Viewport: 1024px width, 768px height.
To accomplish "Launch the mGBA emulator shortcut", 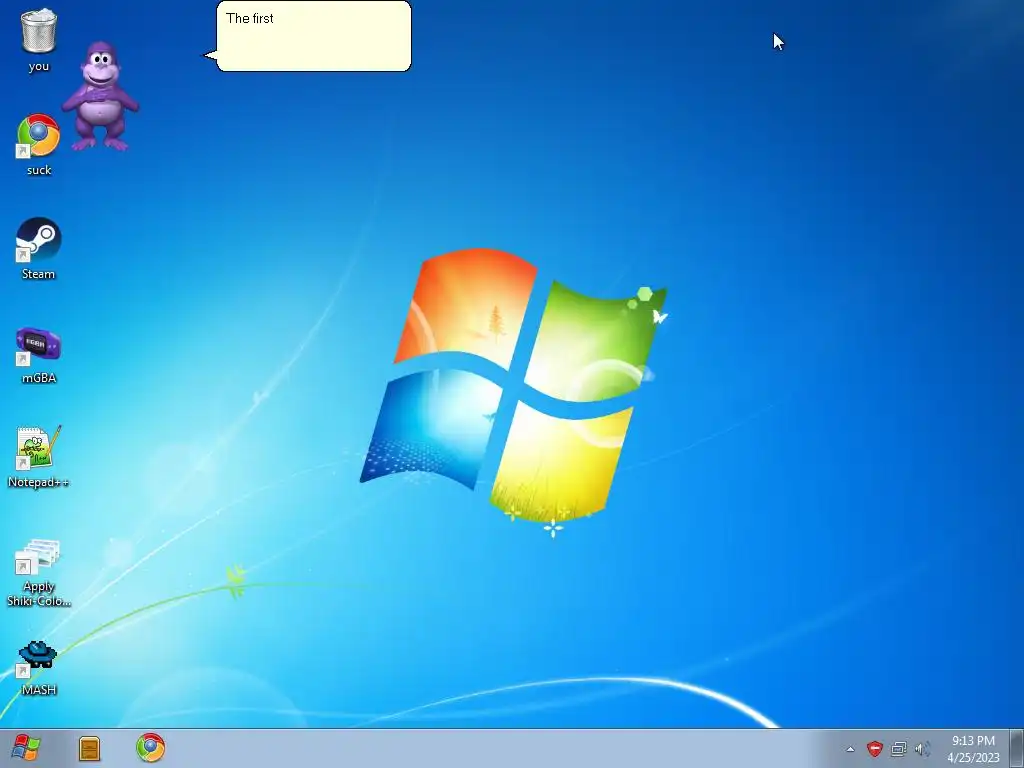I will [39, 353].
